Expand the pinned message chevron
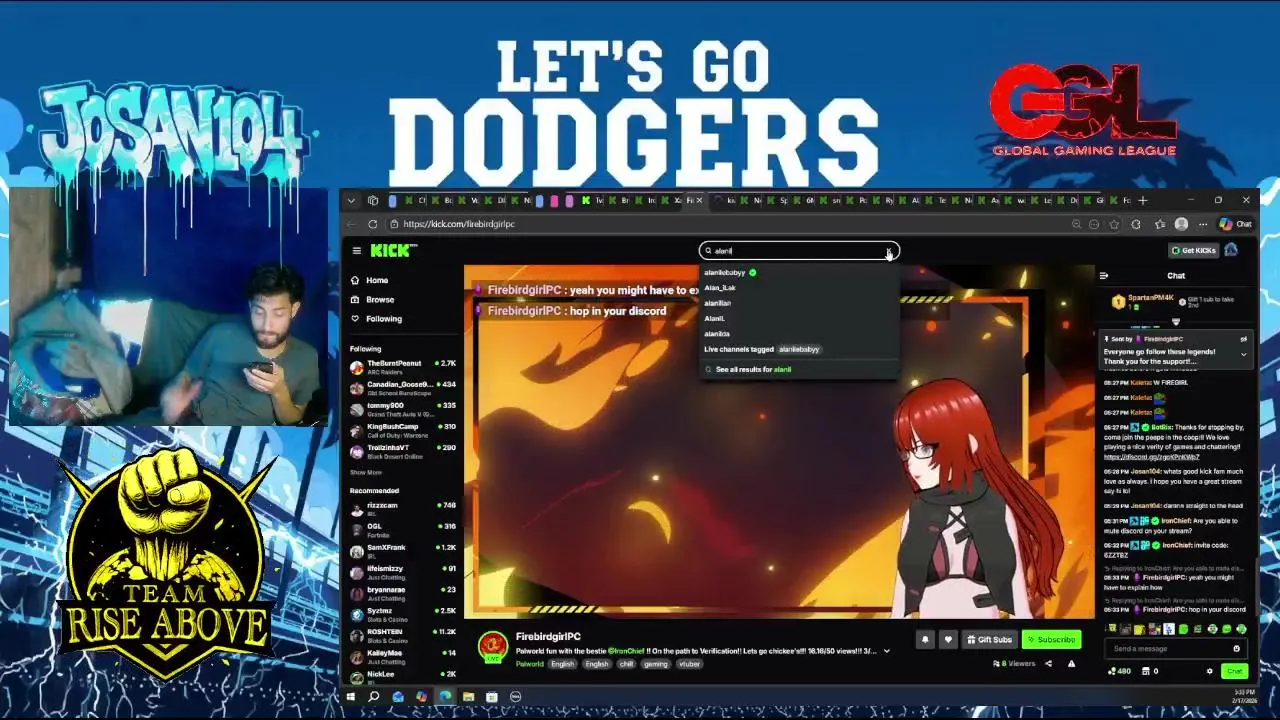 coord(1244,354)
